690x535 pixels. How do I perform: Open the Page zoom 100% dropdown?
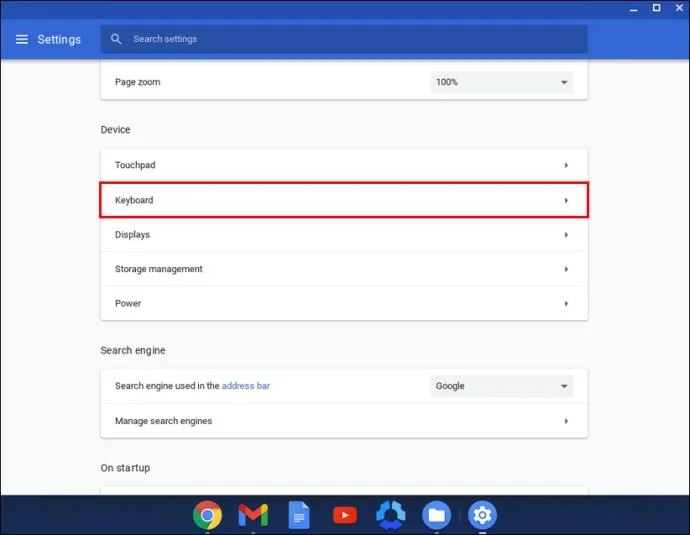tap(502, 82)
